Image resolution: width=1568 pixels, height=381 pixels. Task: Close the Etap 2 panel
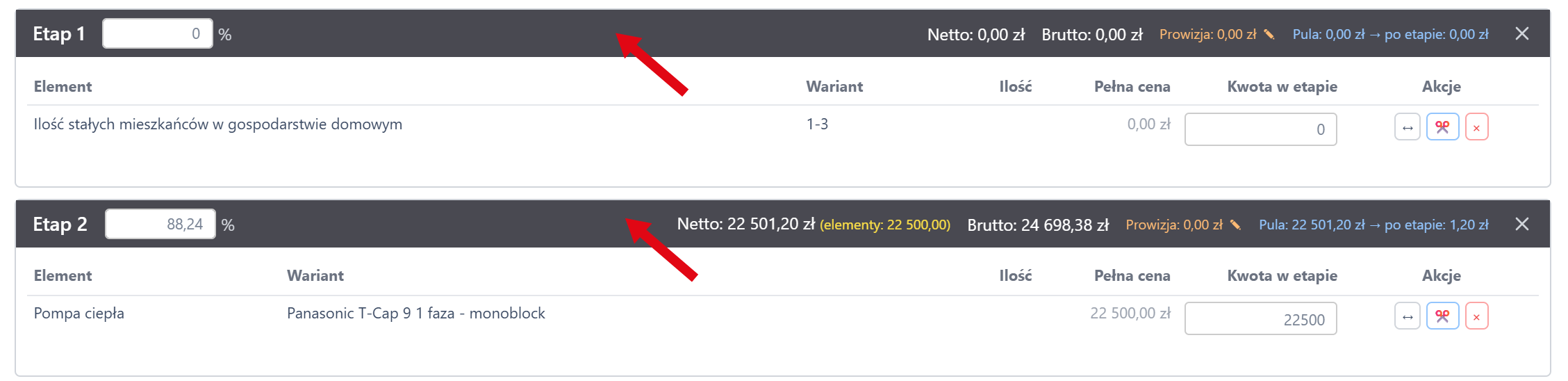1521,224
